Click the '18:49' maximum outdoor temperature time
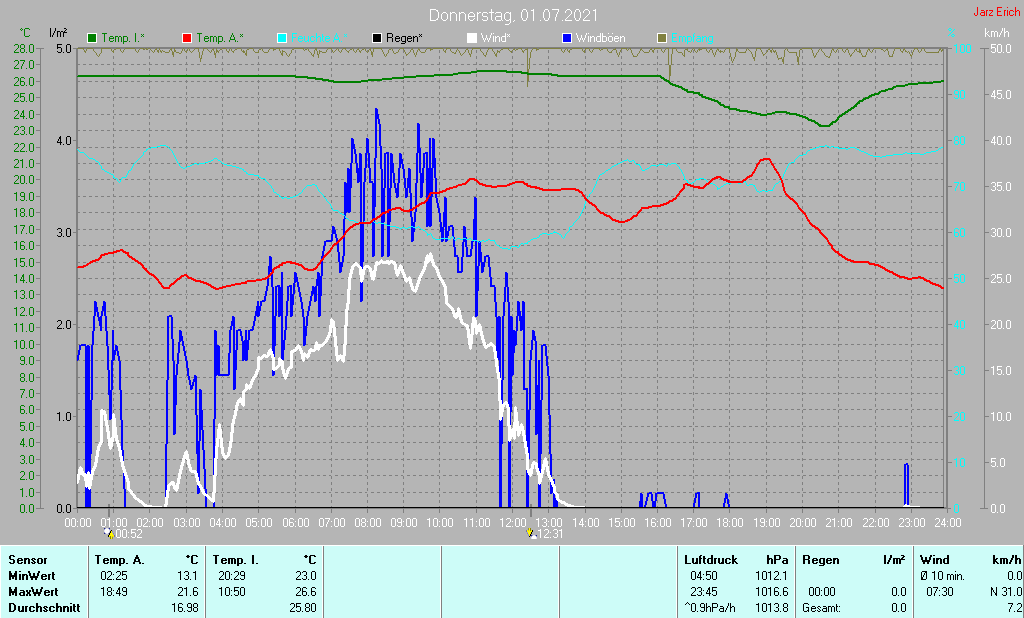1024x618 pixels. point(114,592)
